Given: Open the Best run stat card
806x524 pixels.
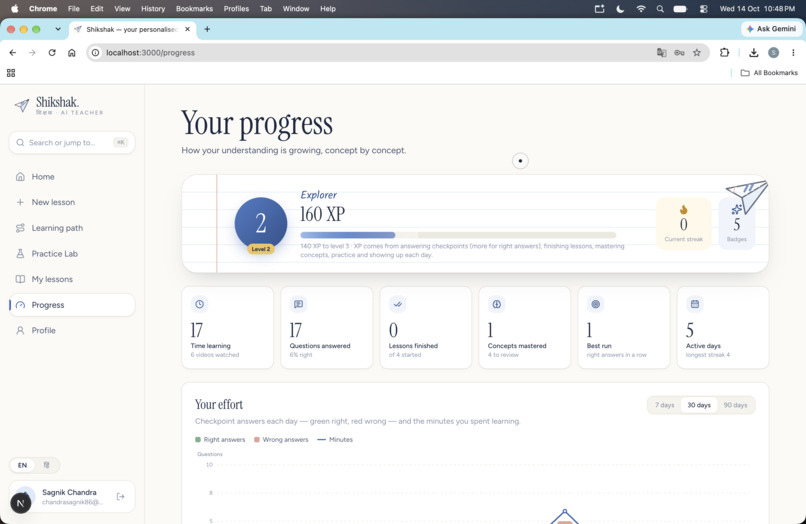Looking at the screenshot, I should point(624,328).
